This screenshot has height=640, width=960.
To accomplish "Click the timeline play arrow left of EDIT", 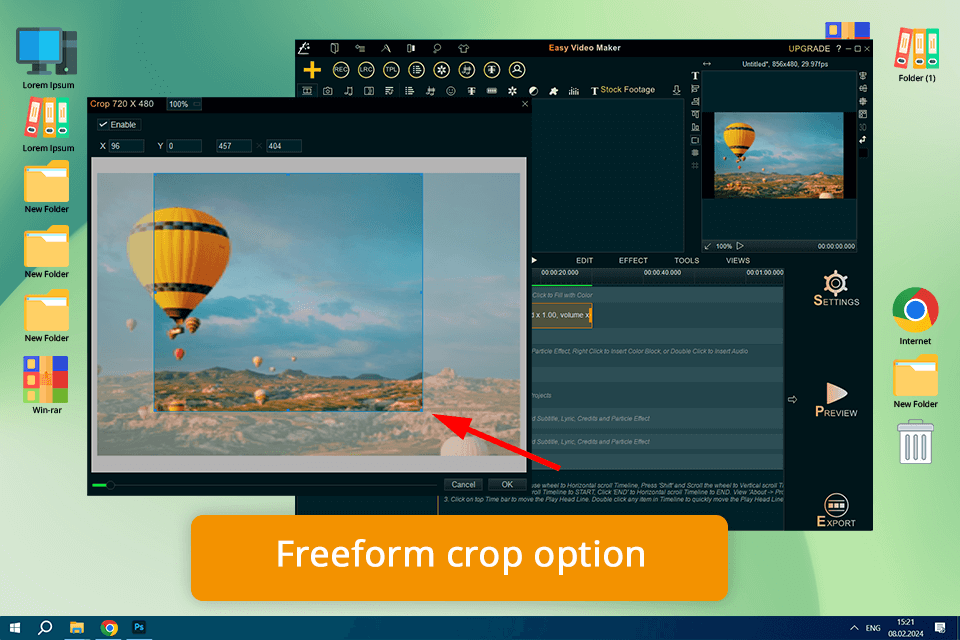I will (534, 260).
